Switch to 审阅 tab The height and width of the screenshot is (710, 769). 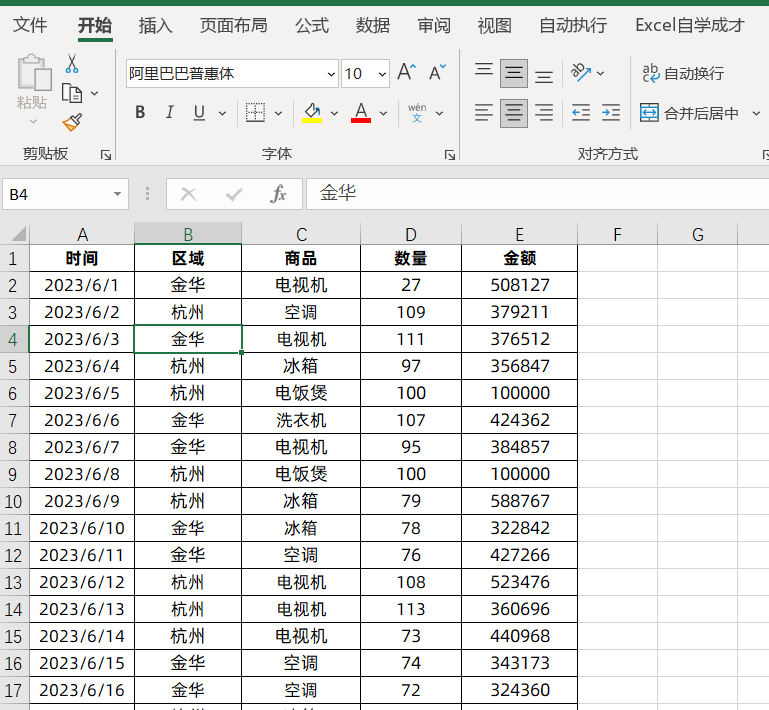pos(434,25)
